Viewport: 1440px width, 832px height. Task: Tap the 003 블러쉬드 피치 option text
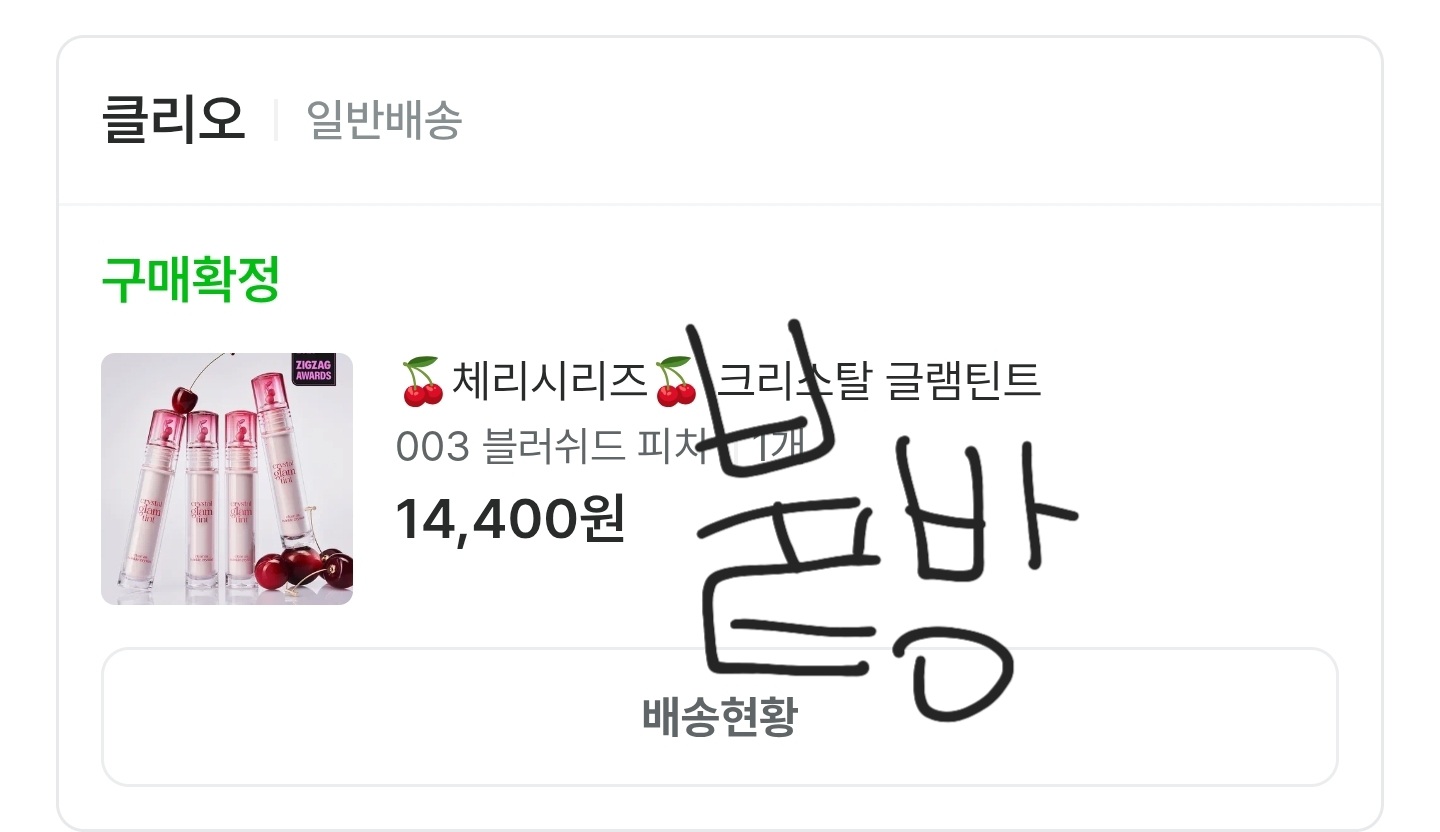(552, 446)
